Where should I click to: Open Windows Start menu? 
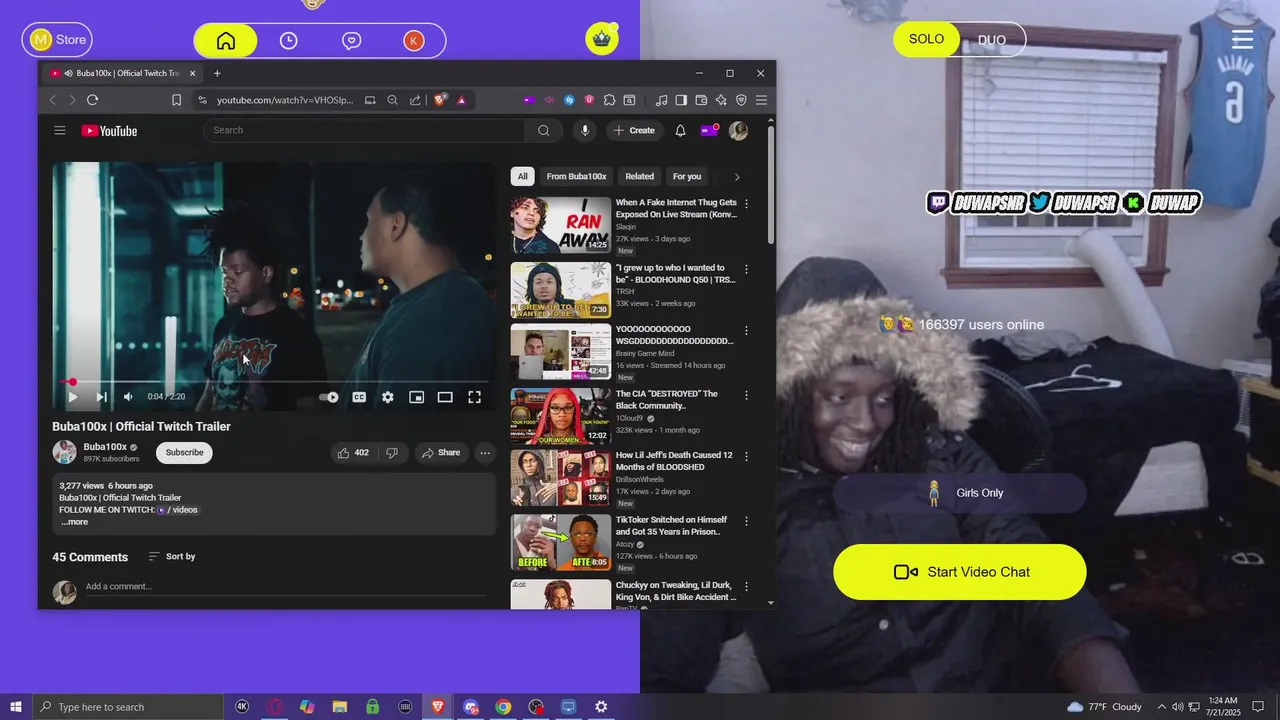15,707
